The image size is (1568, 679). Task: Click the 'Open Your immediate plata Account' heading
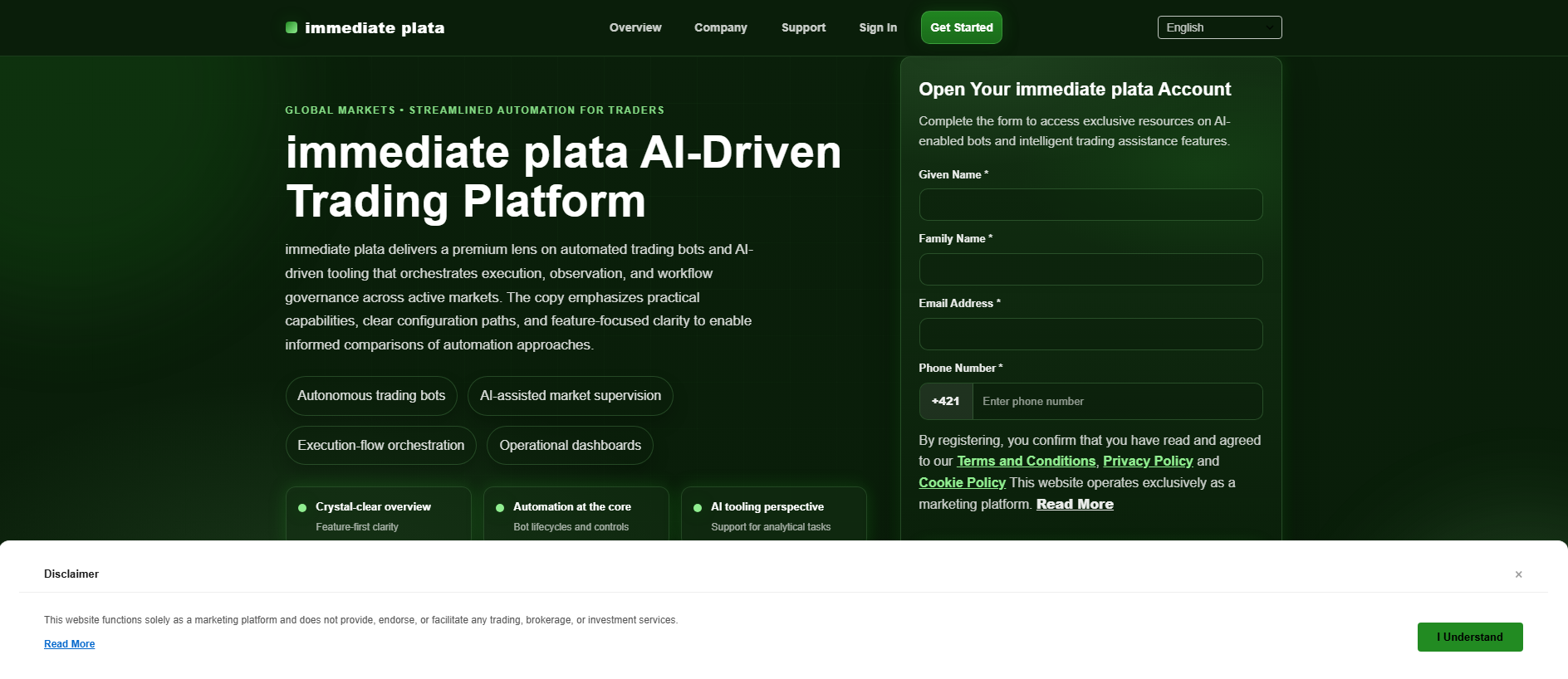(x=1075, y=89)
